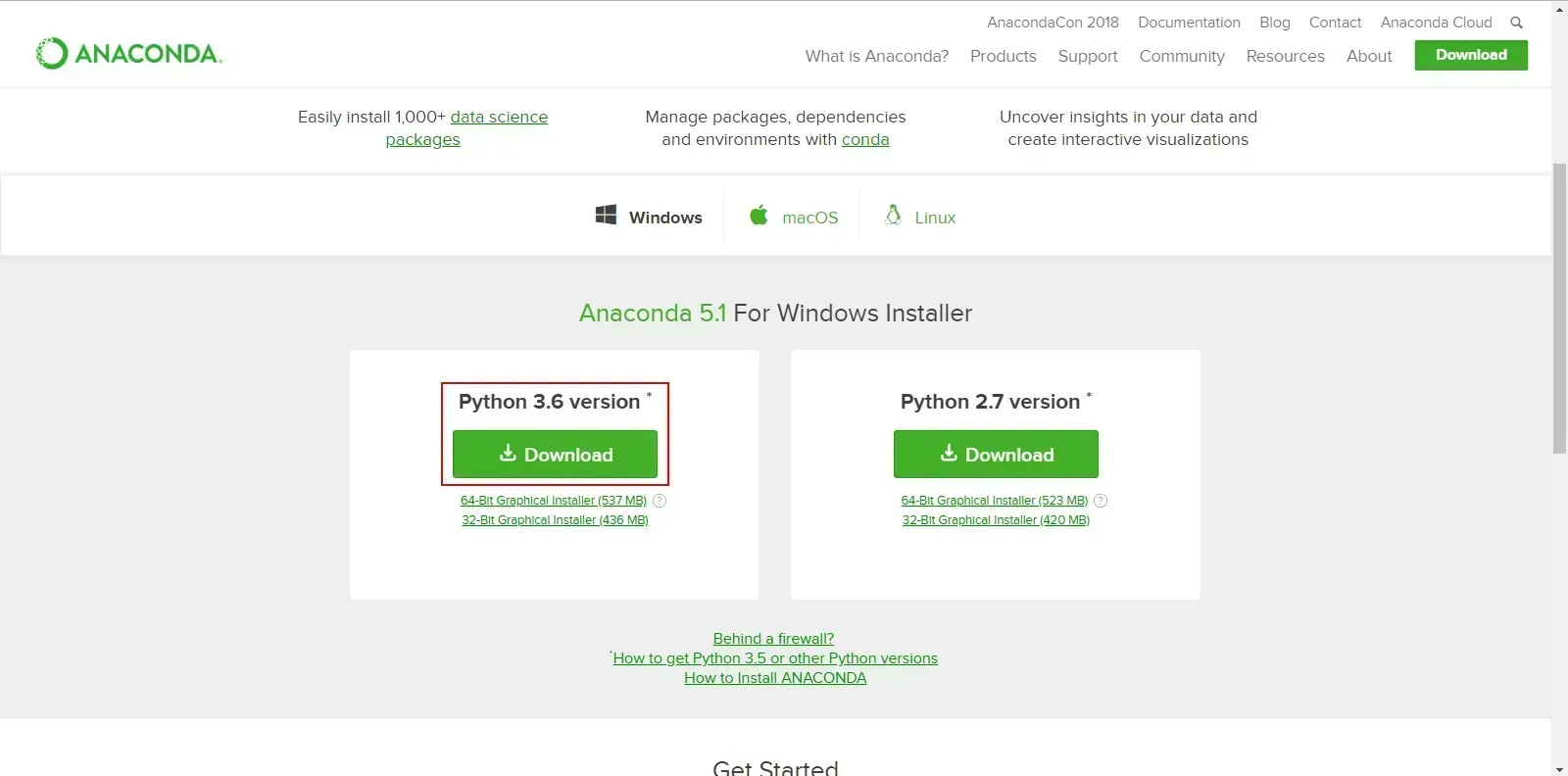The width and height of the screenshot is (1568, 776).
Task: Click help icon beside 64-Bit Installer (523 MB)
Action: [1101, 501]
